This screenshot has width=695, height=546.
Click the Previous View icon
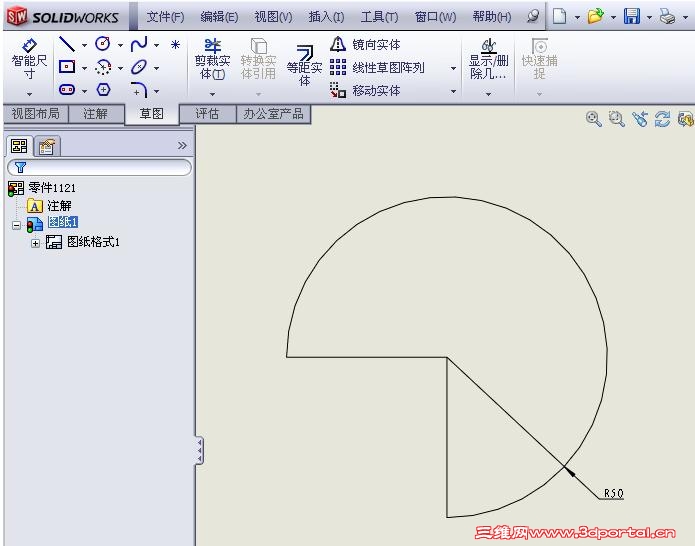click(640, 119)
